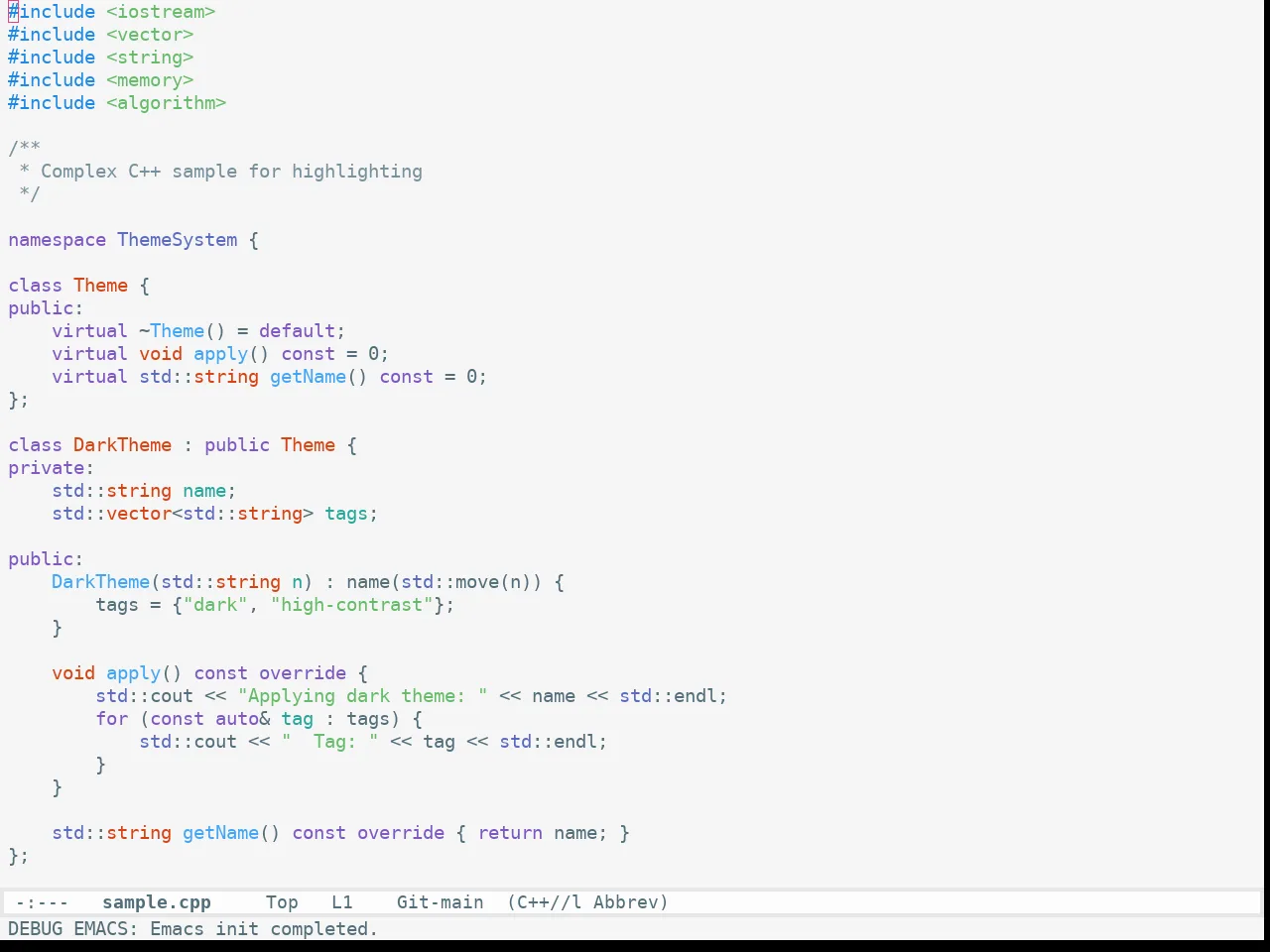Click the C++//l major mode indicator
Screen dimensions: 1270x952
pos(544,902)
